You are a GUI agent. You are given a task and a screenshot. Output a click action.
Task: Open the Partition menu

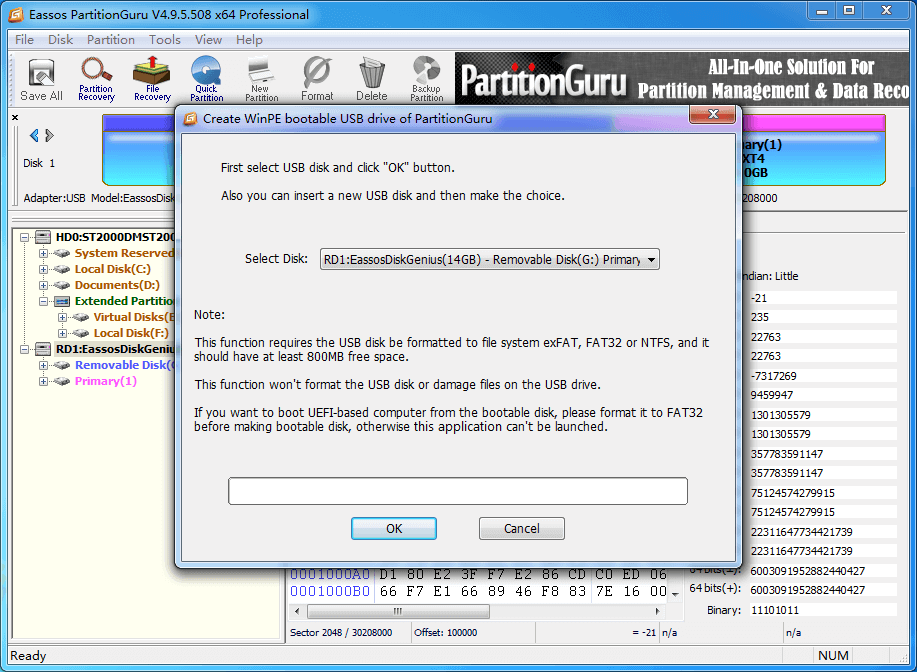pos(111,40)
